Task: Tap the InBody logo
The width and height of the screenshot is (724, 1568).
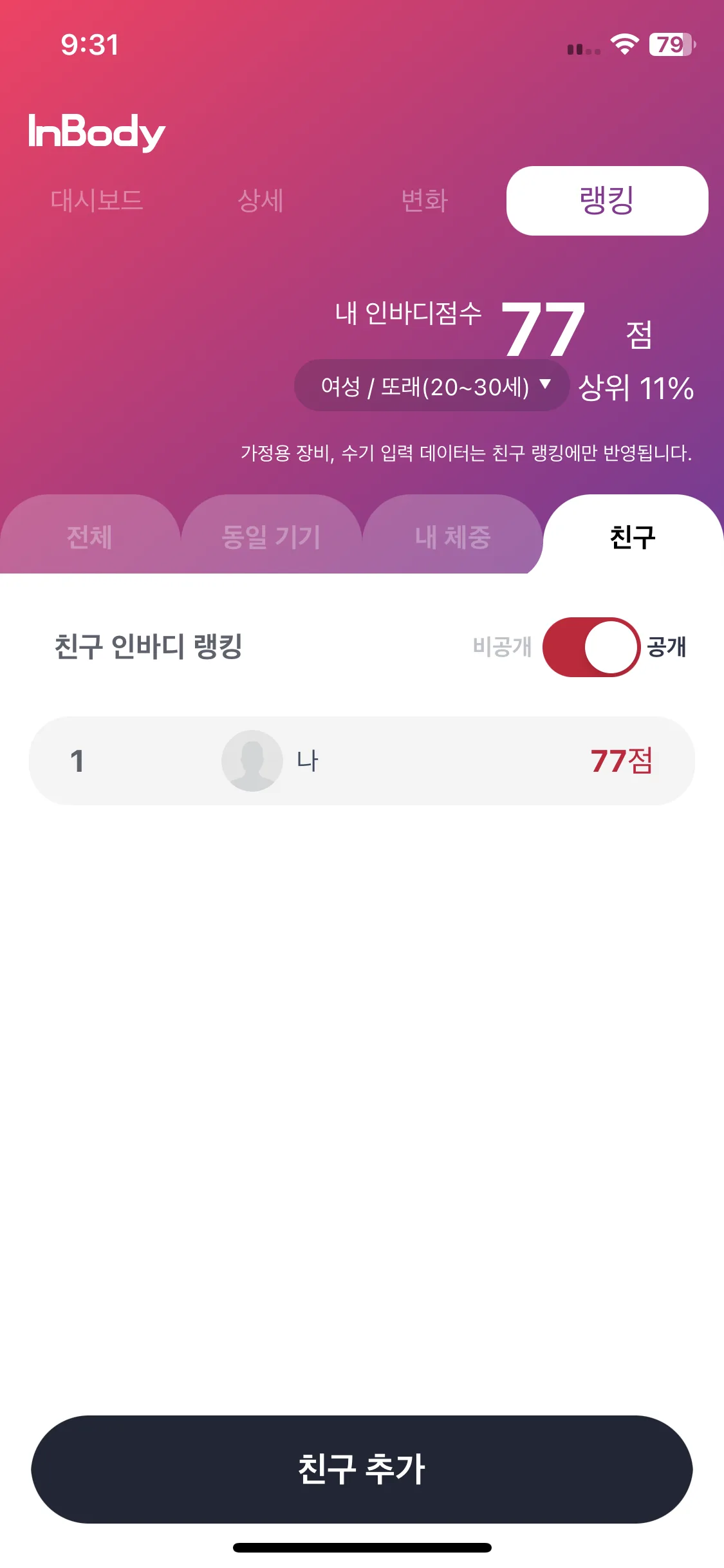Action: tap(97, 133)
